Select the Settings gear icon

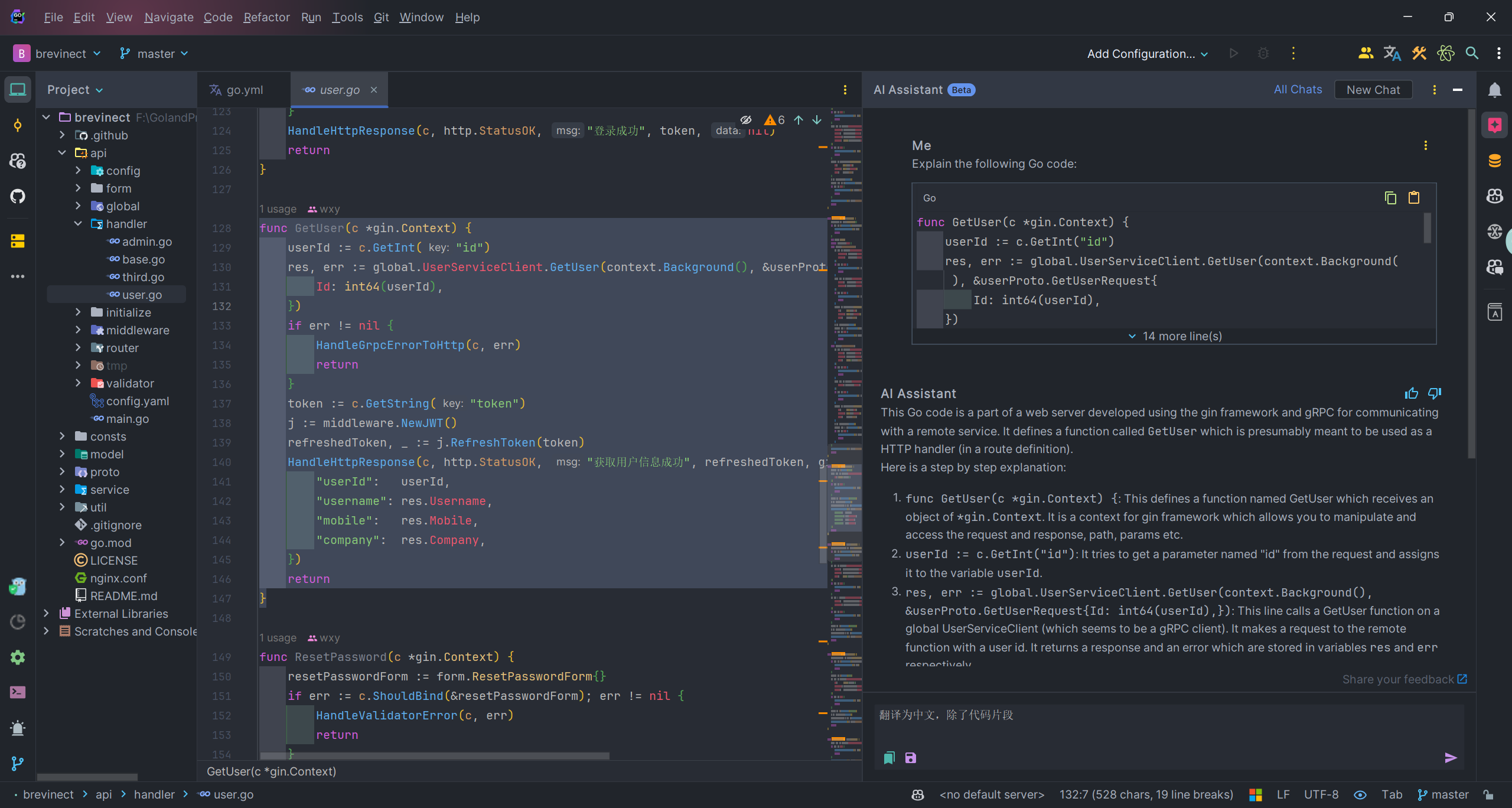(18, 657)
